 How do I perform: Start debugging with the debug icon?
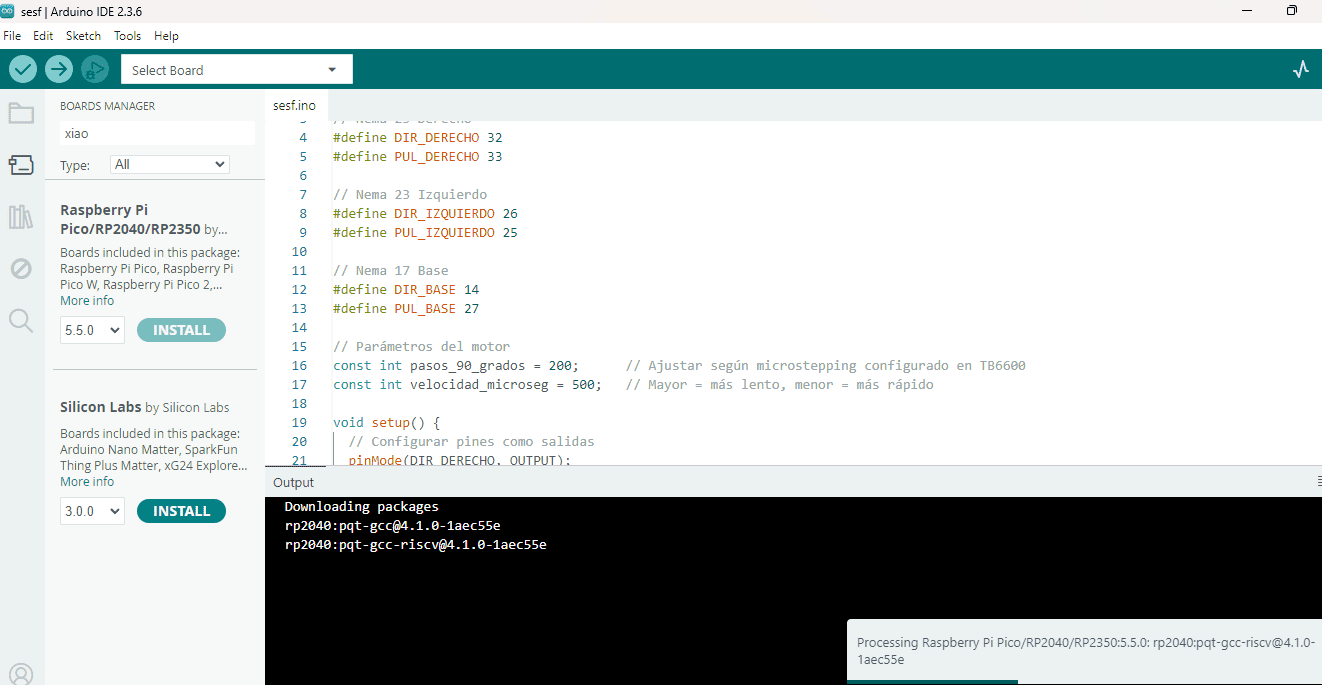click(x=95, y=69)
